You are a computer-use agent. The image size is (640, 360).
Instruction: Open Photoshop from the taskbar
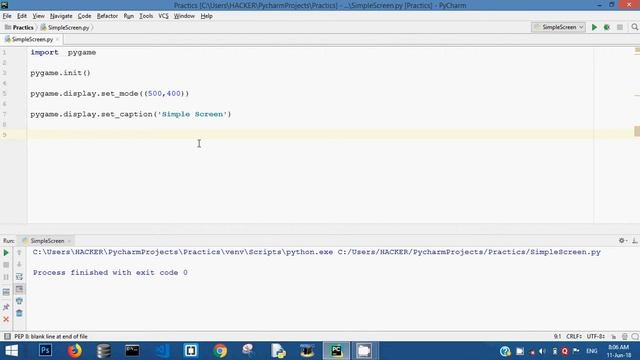coord(45,351)
